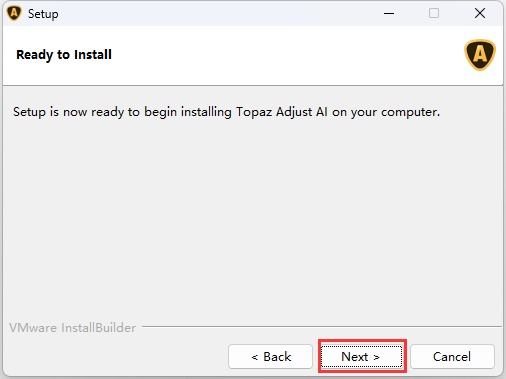Click the 'Setup is now ready' message
Screen dimensions: 506x379
[226, 112]
